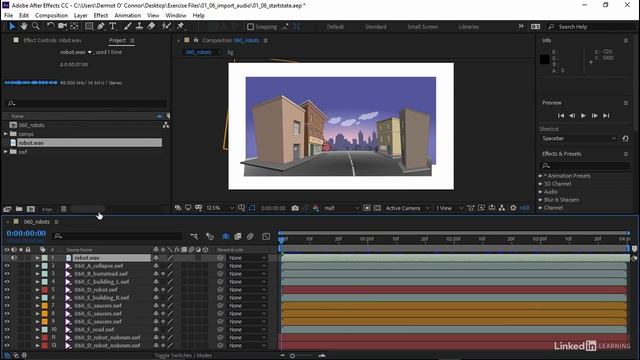Expand layer 2 060_A_collapse.swf properties

click(37, 266)
